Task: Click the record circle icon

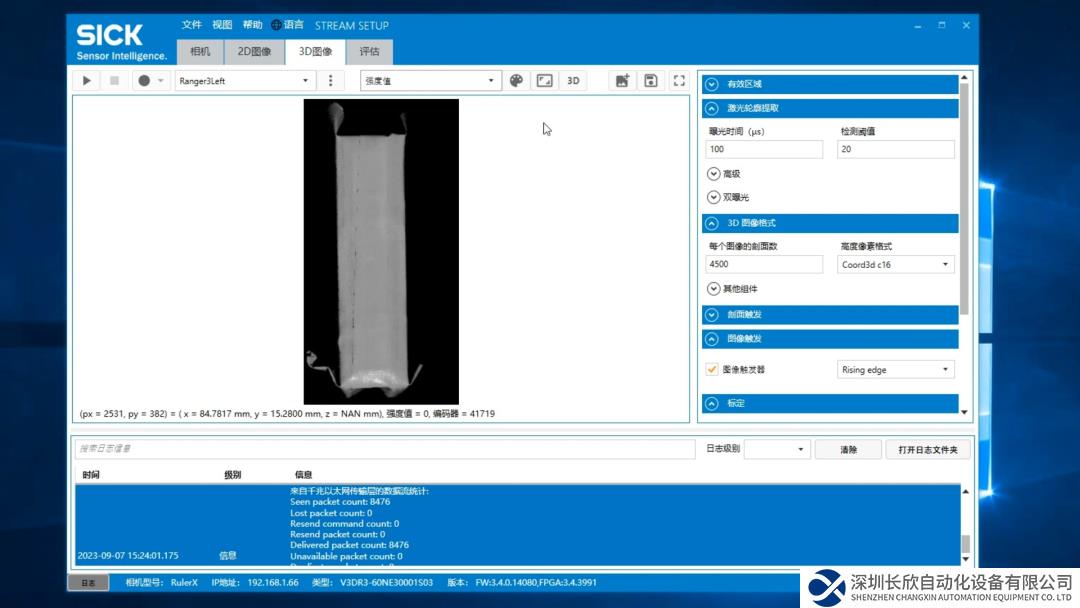Action: pos(144,81)
